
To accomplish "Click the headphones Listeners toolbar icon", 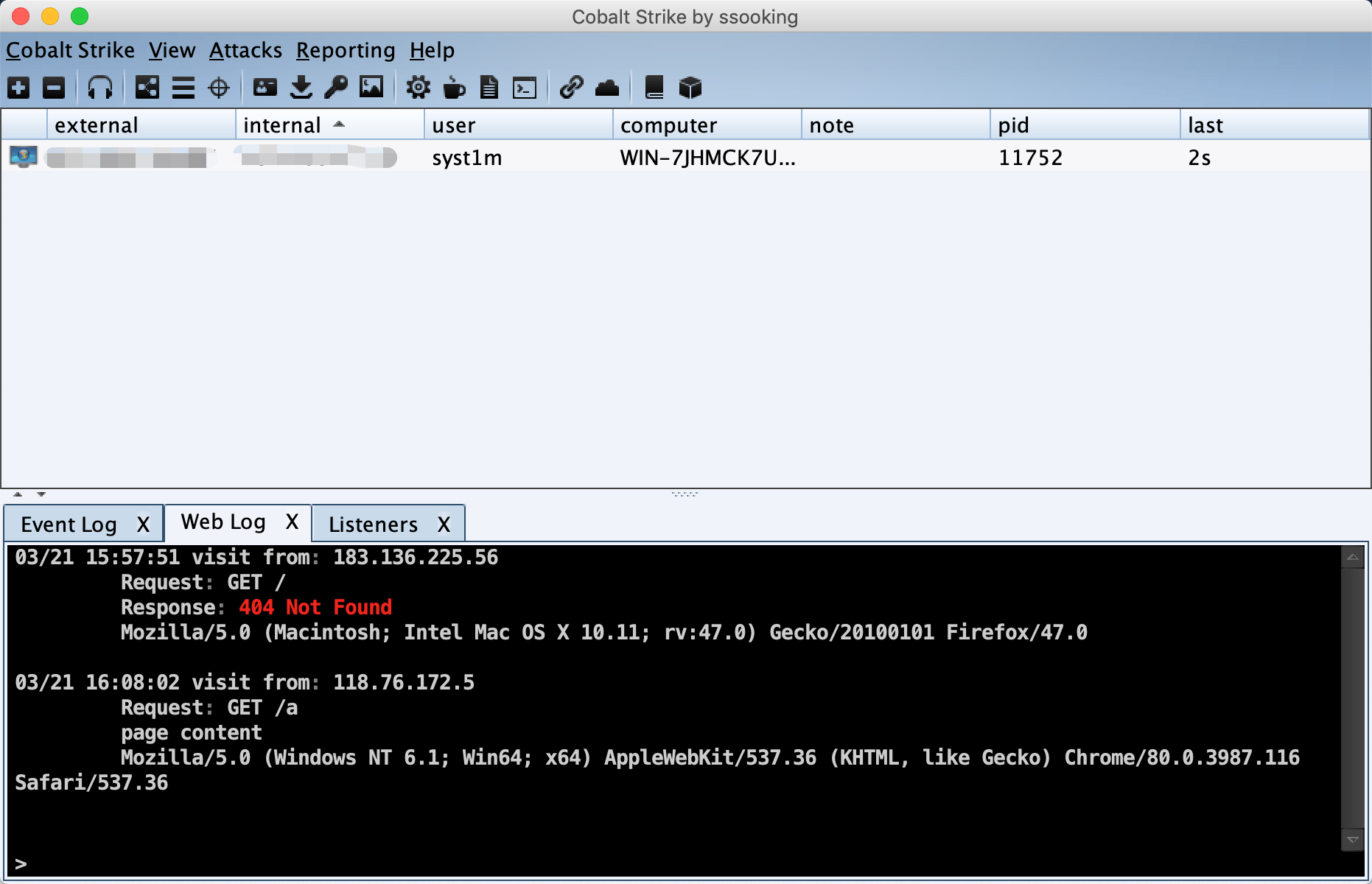I will (x=100, y=88).
